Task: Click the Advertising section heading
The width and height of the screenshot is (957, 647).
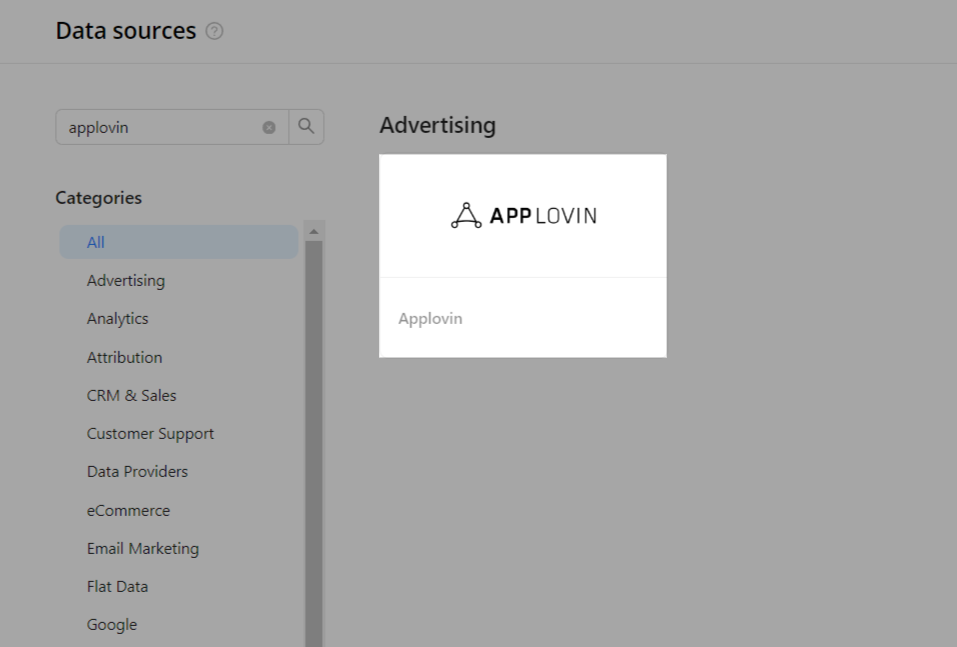Action: point(438,125)
